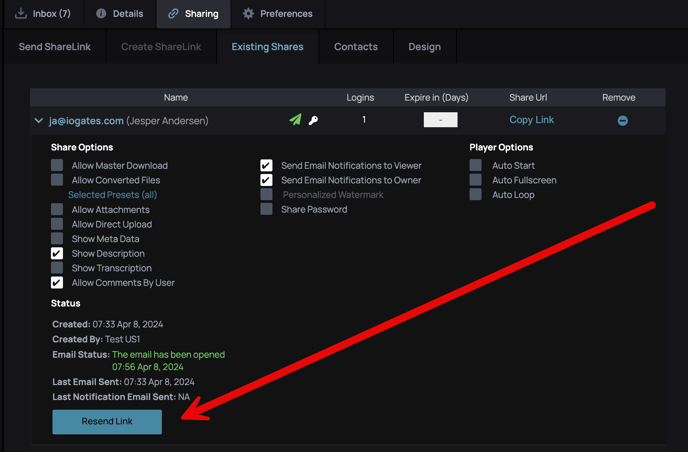The height and width of the screenshot is (452, 688).
Task: Click the blue minus remove share icon
Action: [622, 121]
